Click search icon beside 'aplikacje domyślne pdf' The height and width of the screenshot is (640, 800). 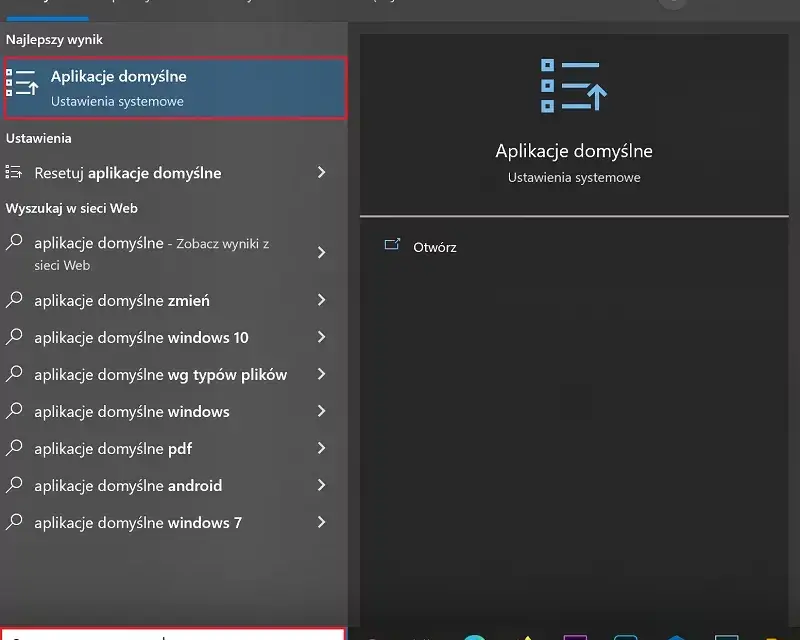pyautogui.click(x=14, y=448)
